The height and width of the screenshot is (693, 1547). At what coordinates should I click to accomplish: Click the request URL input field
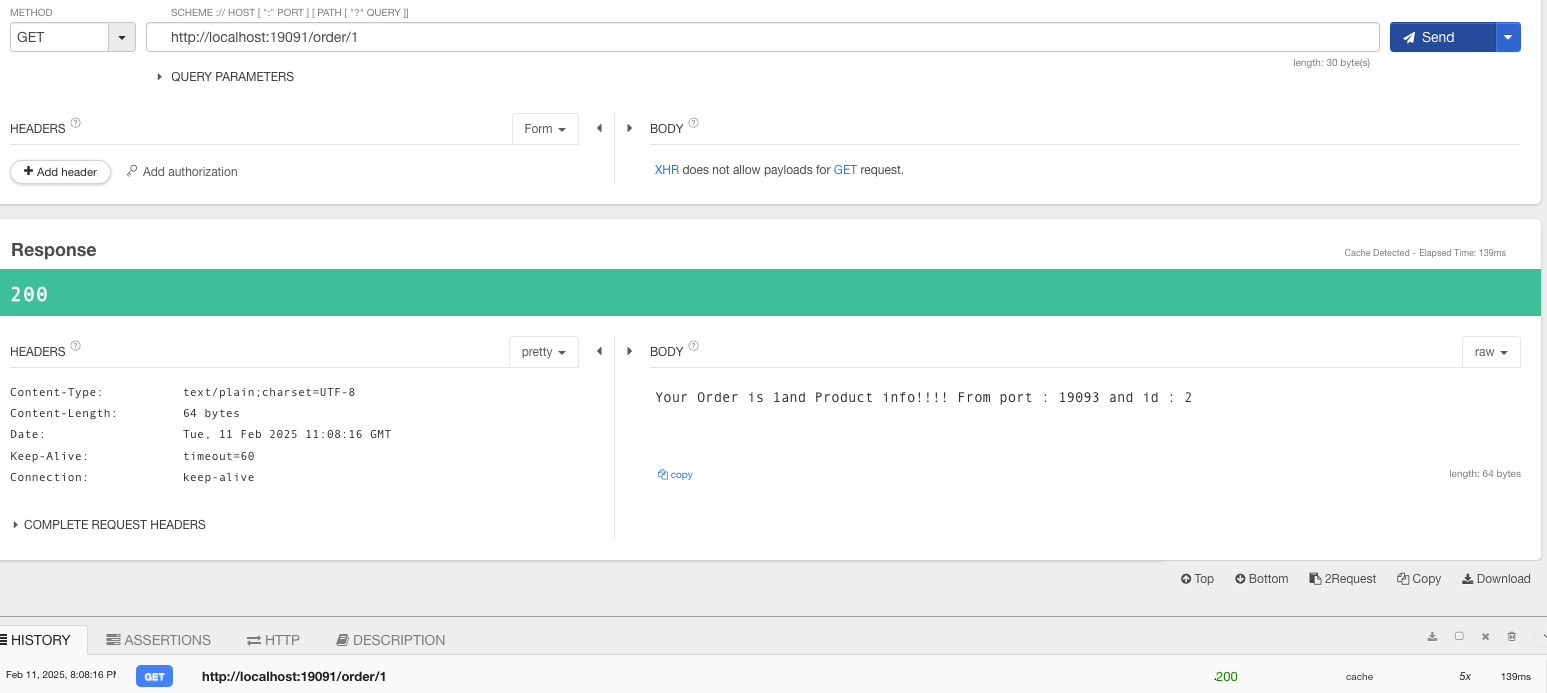pos(763,37)
